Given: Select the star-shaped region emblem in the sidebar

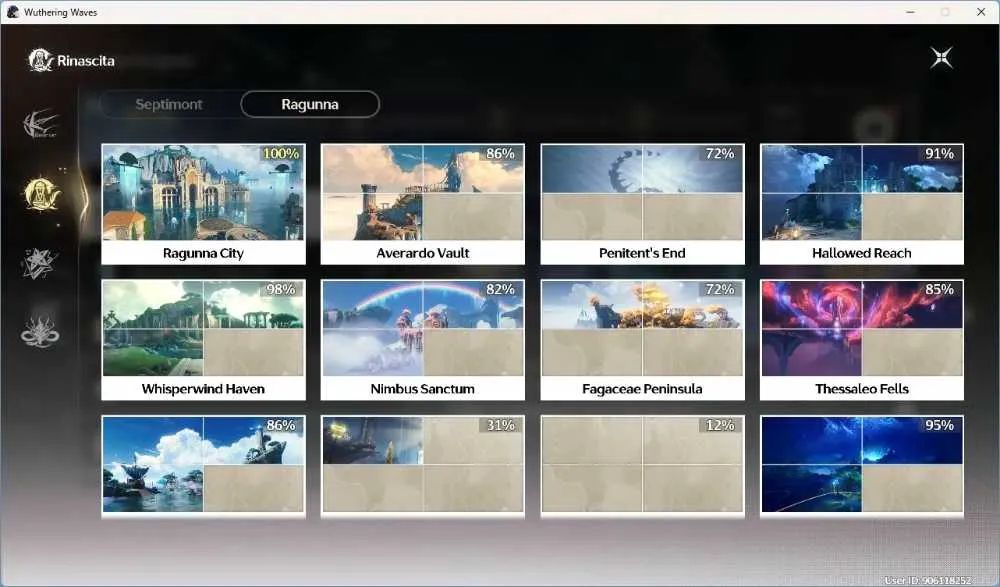Looking at the screenshot, I should tap(39, 263).
